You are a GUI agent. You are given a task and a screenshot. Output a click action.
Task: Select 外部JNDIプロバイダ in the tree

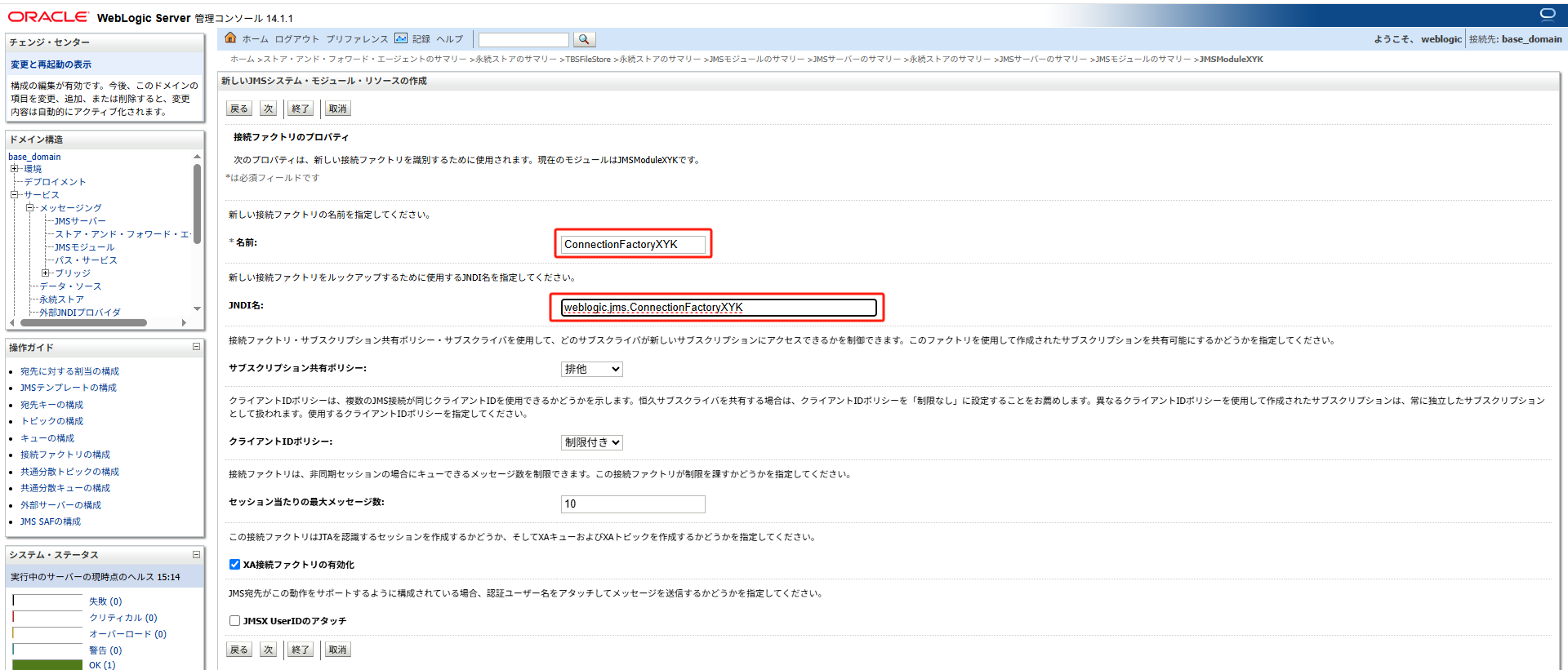80,313
